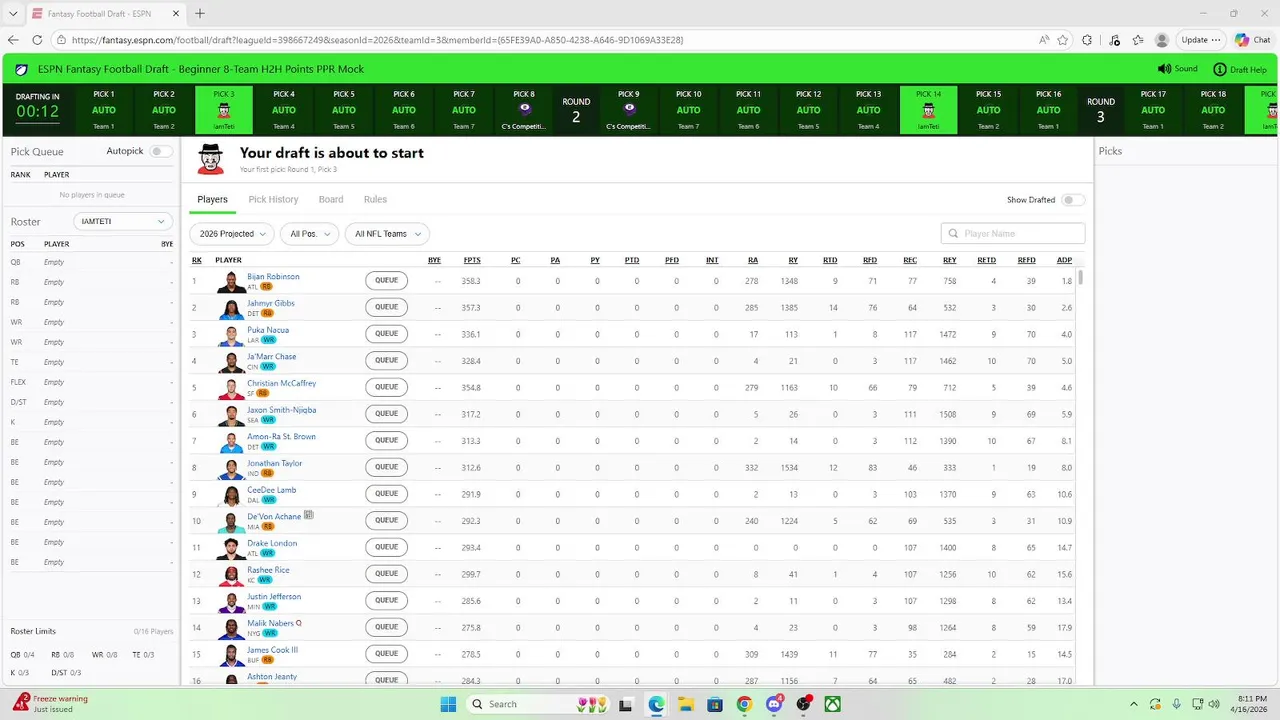Open the Ja'Marr Chase player link

coord(272,356)
